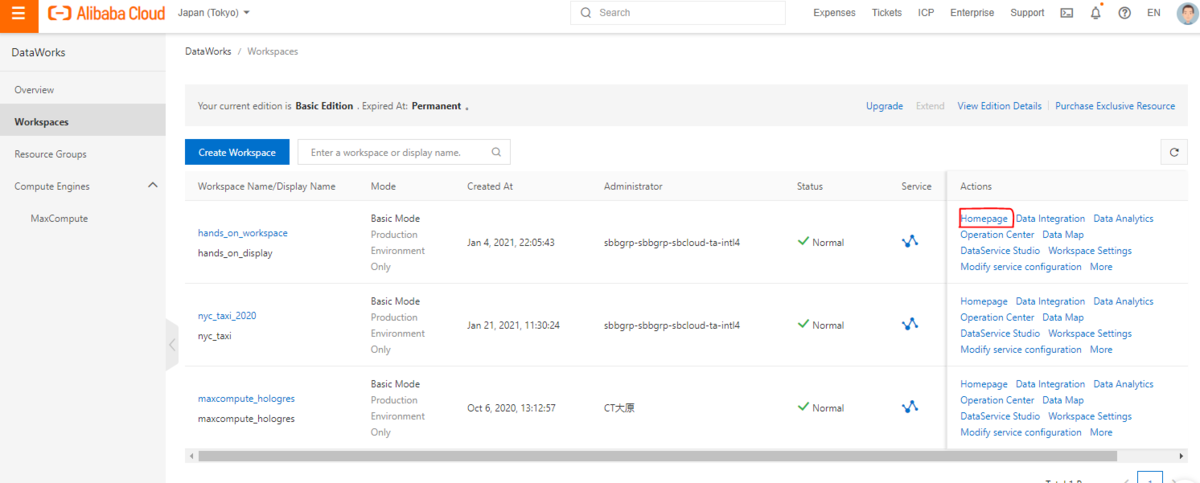Select Workspaces in the sidebar

[83, 122]
